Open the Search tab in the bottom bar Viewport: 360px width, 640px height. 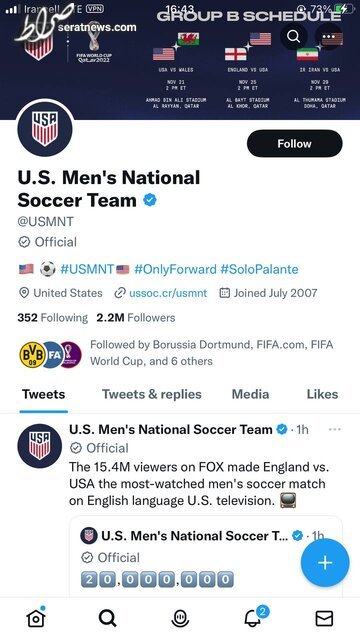pyautogui.click(x=108, y=619)
